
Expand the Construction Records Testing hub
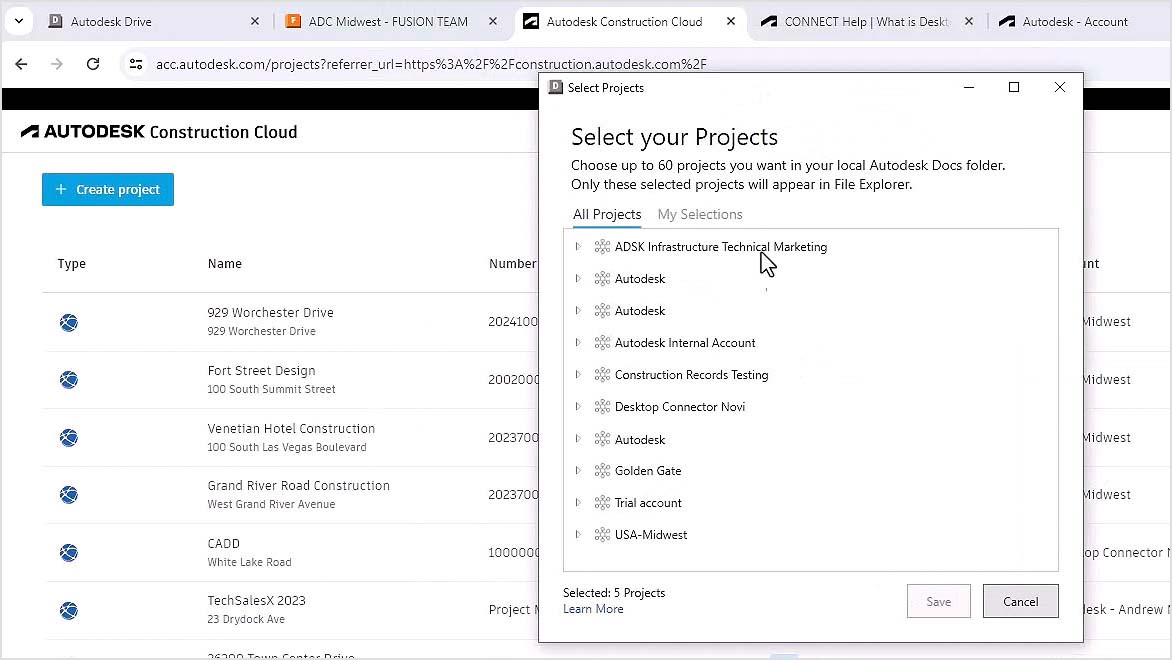click(x=578, y=374)
